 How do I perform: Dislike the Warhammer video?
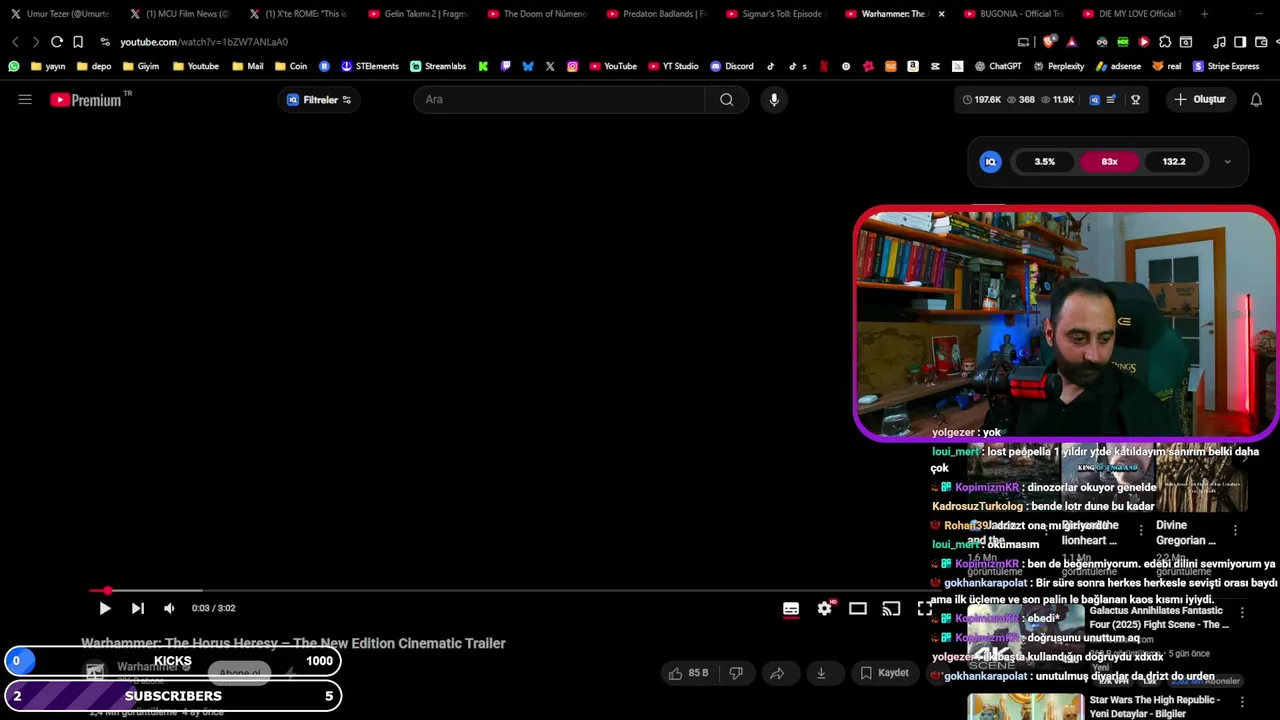(736, 673)
